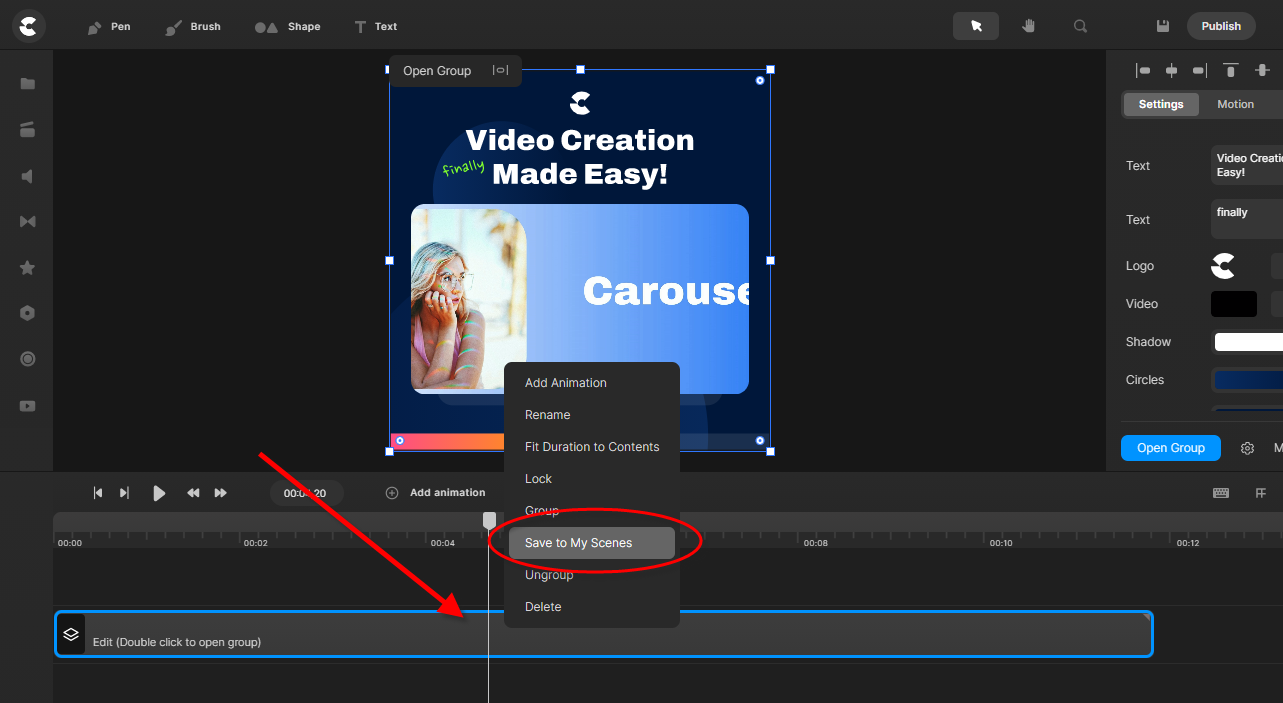Click the flip icon beside Open Group on the canvas

pos(500,70)
